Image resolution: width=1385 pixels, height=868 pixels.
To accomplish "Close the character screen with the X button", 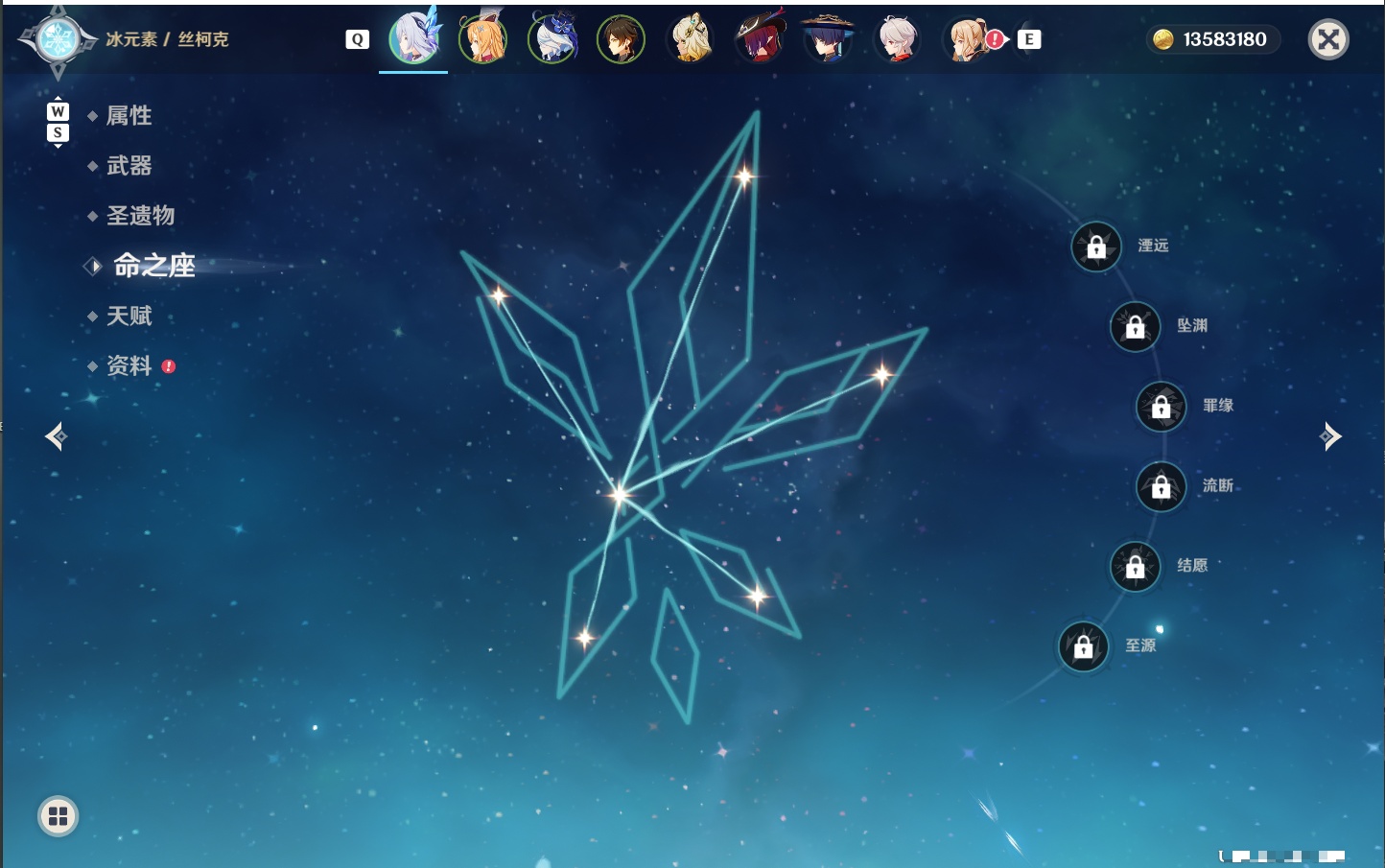I will click(1328, 39).
